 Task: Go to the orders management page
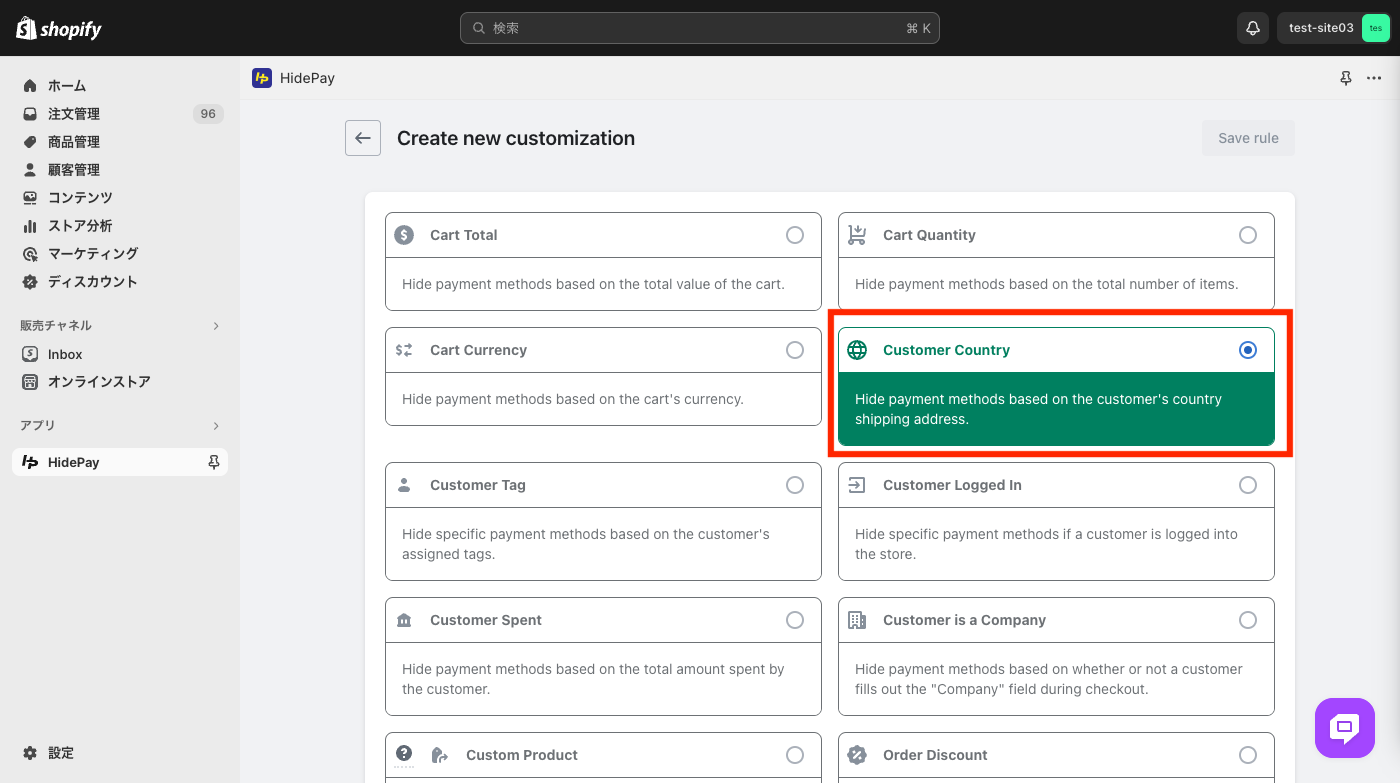tap(74, 114)
